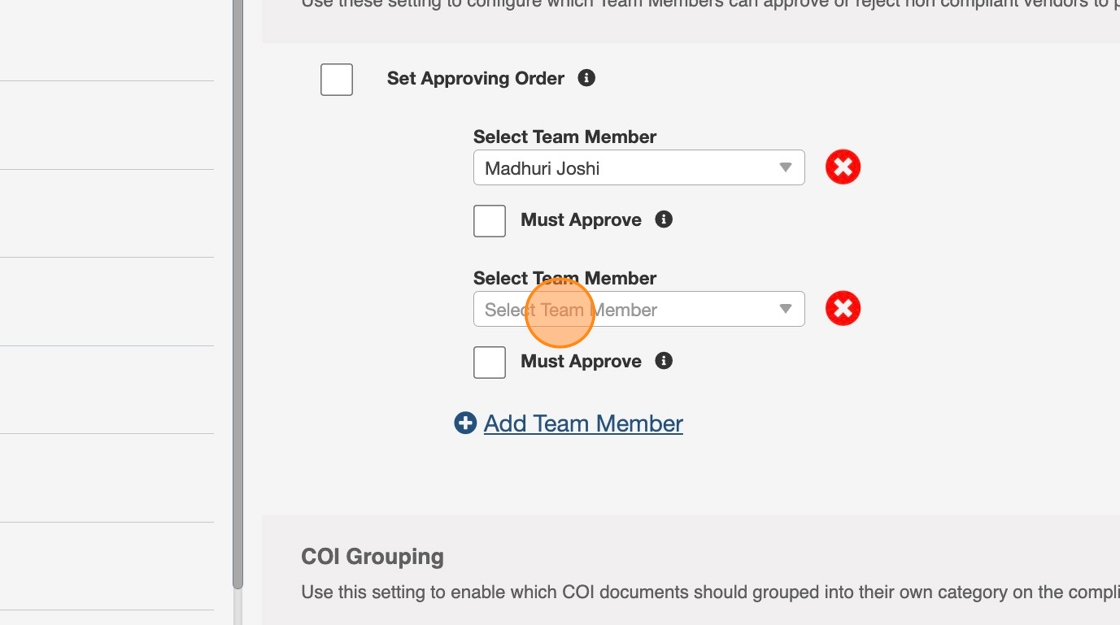Click Select Team Member label above Madhuri Joshi

pos(565,137)
